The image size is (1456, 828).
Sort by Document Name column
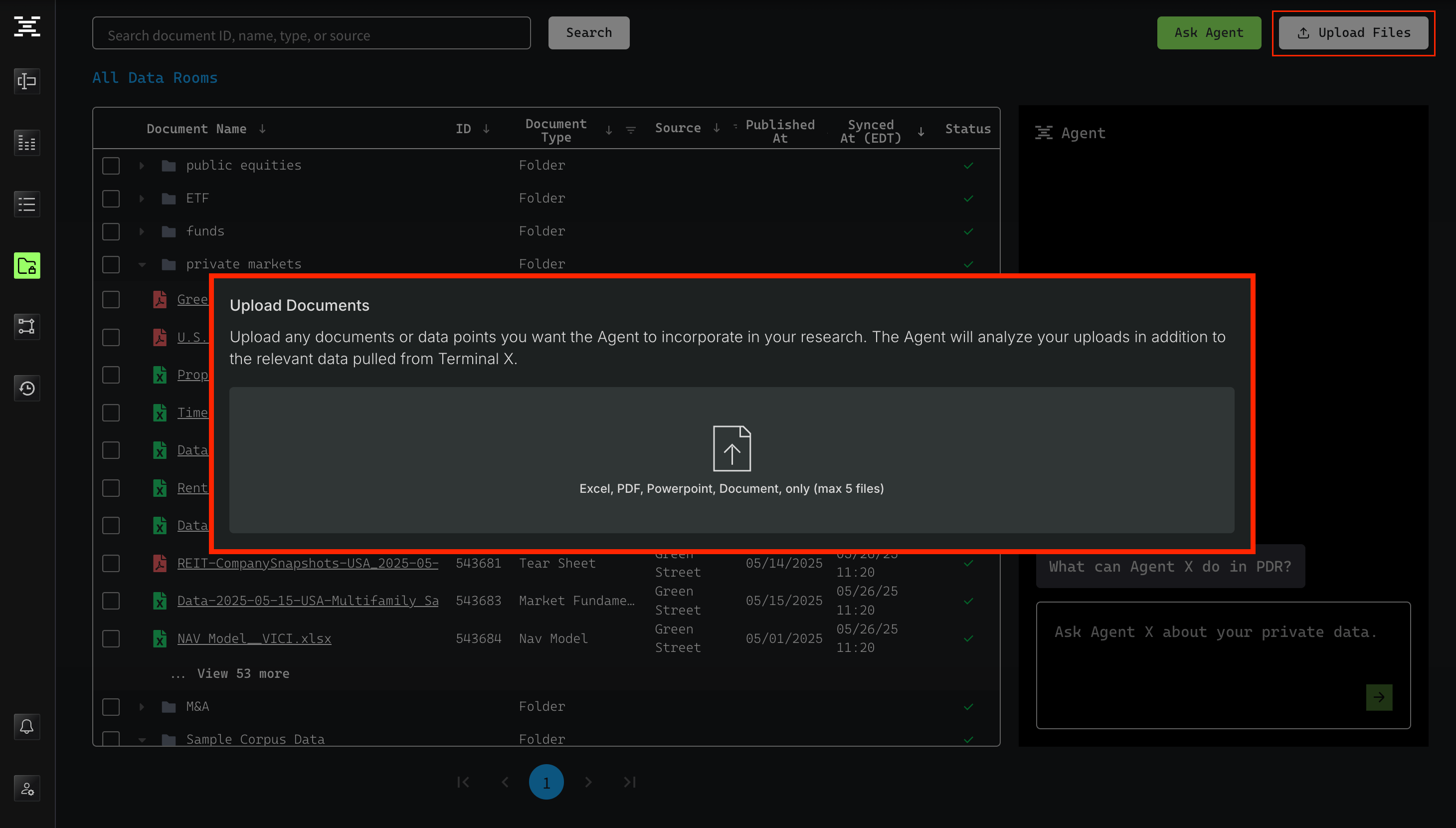pyautogui.click(x=196, y=129)
